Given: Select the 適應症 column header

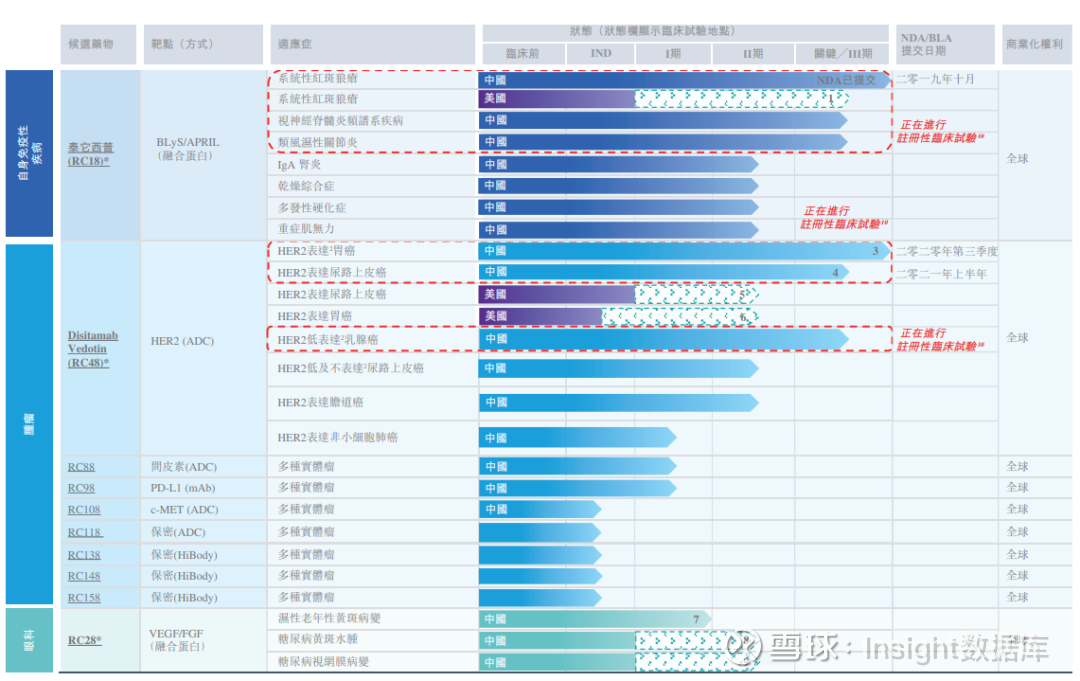Looking at the screenshot, I should [373, 44].
